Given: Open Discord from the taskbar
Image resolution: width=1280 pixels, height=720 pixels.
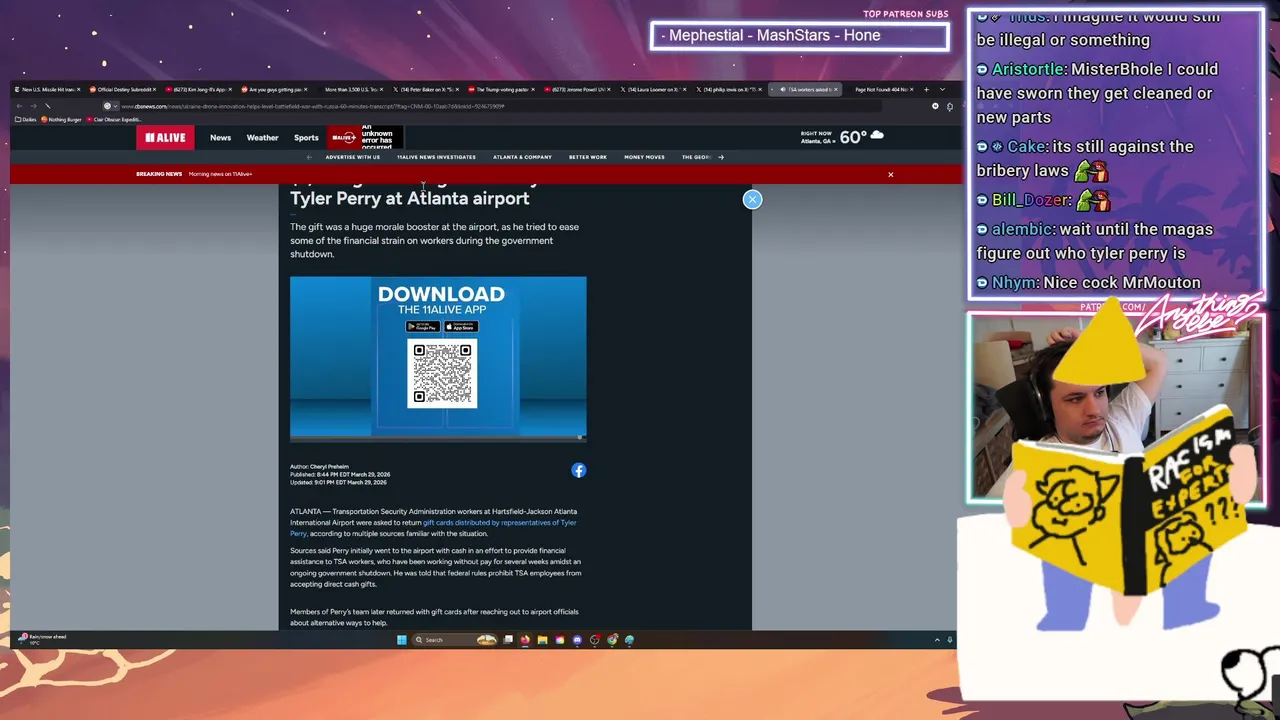Looking at the screenshot, I should click(577, 640).
